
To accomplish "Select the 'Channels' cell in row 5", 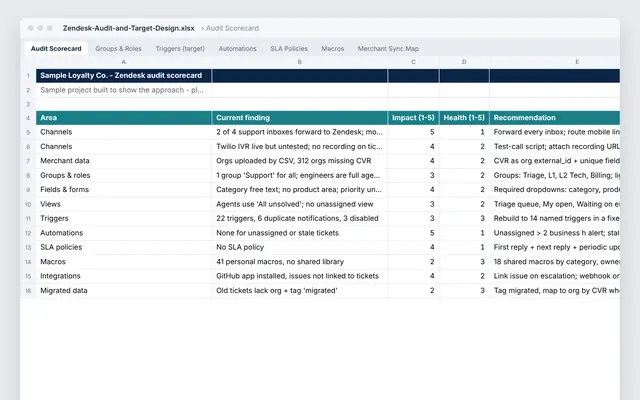I will (124, 132).
